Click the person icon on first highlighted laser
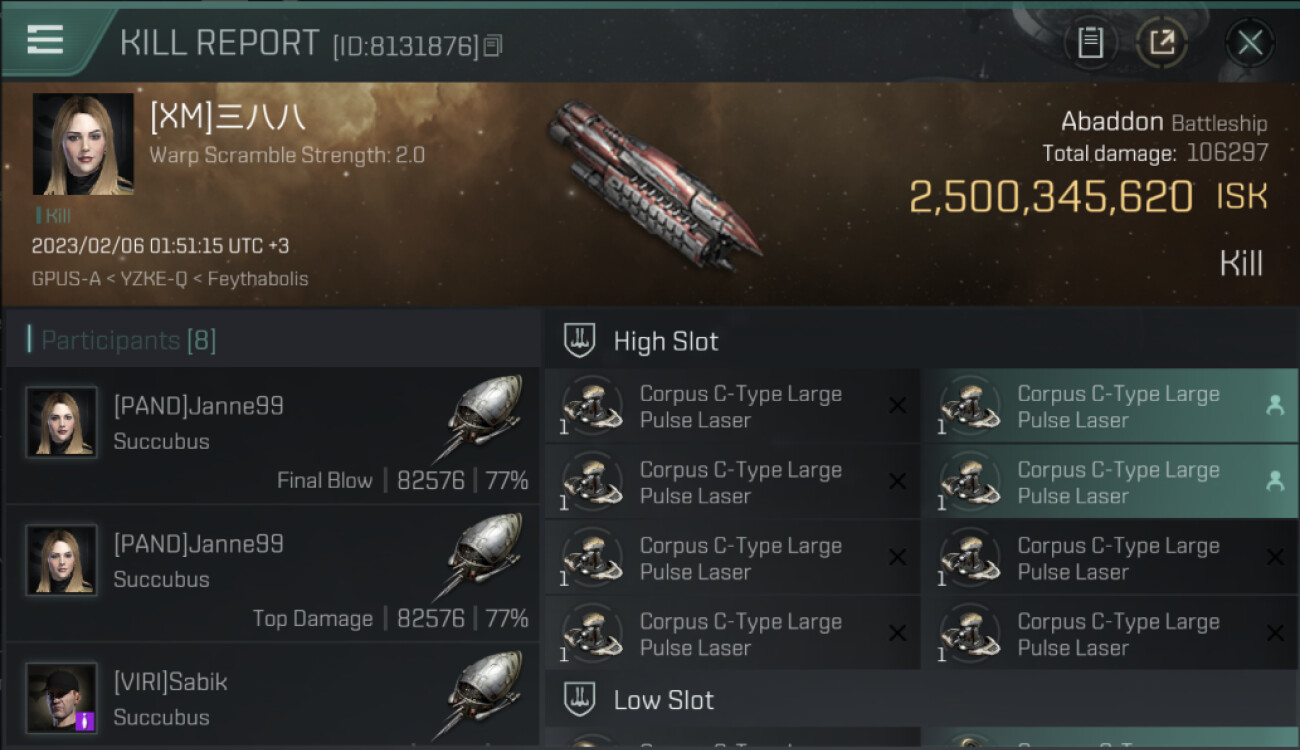Screen dimensions: 1300x750 tap(1274, 406)
